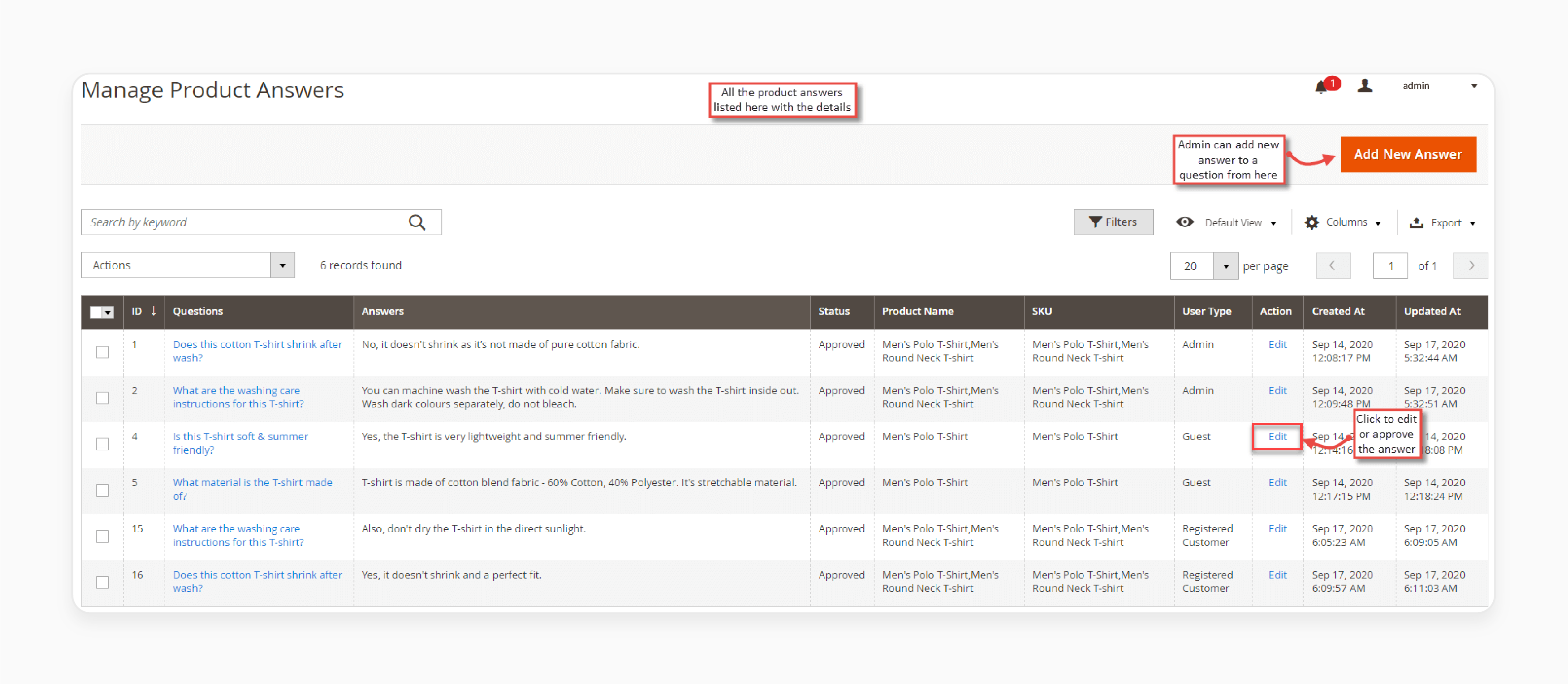Click the Manage Product Answers title

pyautogui.click(x=213, y=90)
